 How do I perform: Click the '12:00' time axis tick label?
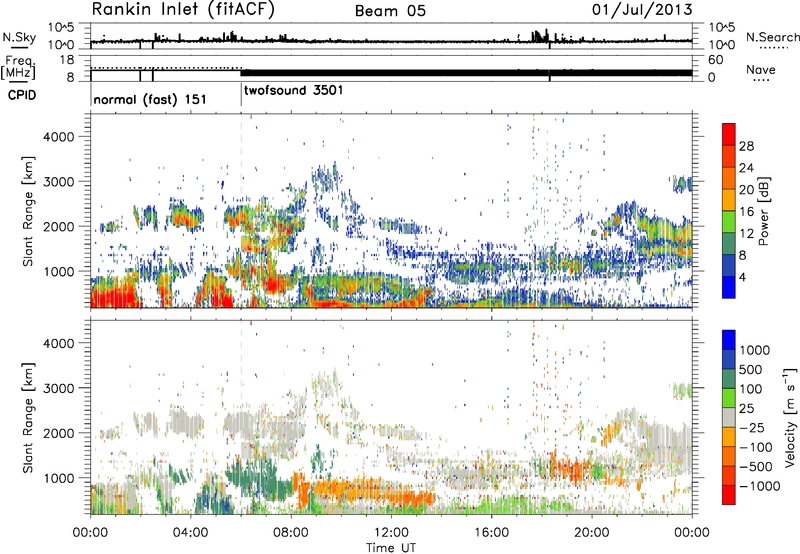tap(391, 533)
